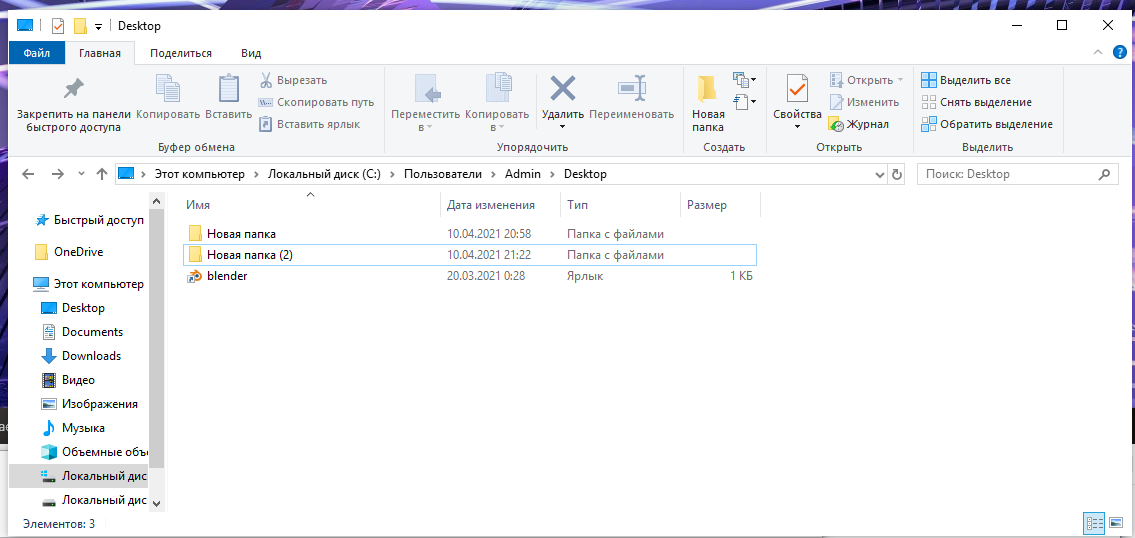1135x538 pixels.
Task: Go back with the left arrow
Action: tap(28, 175)
